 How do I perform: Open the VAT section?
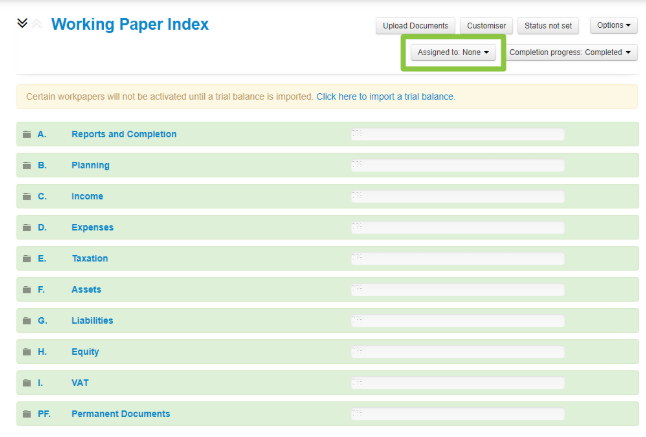(81, 383)
